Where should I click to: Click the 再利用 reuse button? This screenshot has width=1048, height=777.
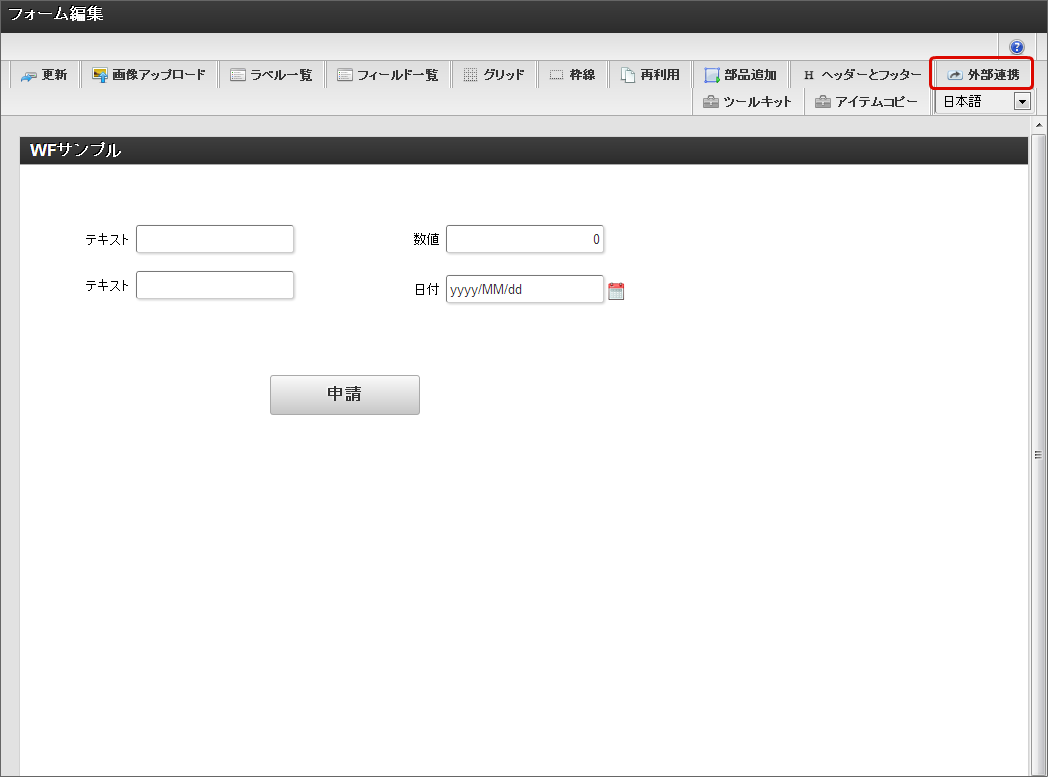tap(650, 75)
